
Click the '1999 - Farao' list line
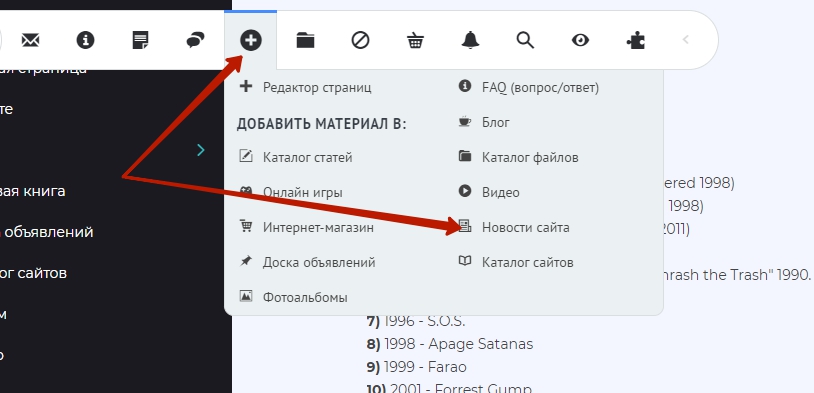click(x=416, y=367)
